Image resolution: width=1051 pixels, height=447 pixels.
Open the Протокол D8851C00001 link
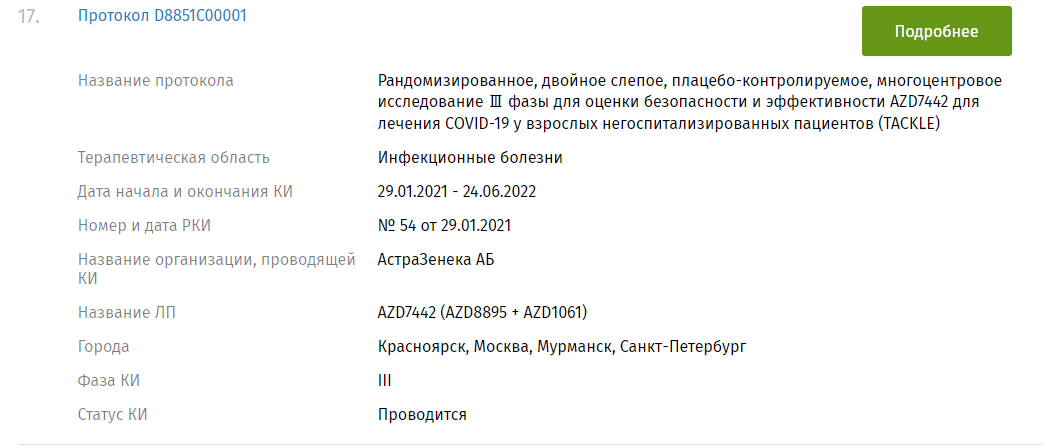pos(162,16)
